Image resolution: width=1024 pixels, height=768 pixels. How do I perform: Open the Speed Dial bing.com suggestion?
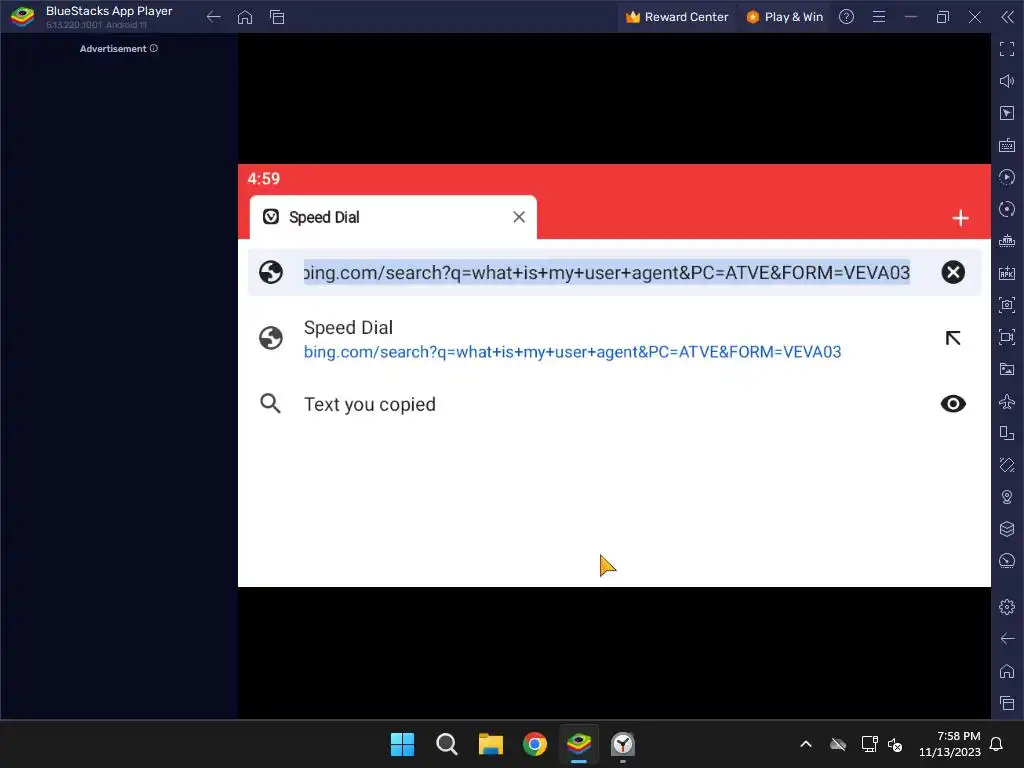click(614, 338)
